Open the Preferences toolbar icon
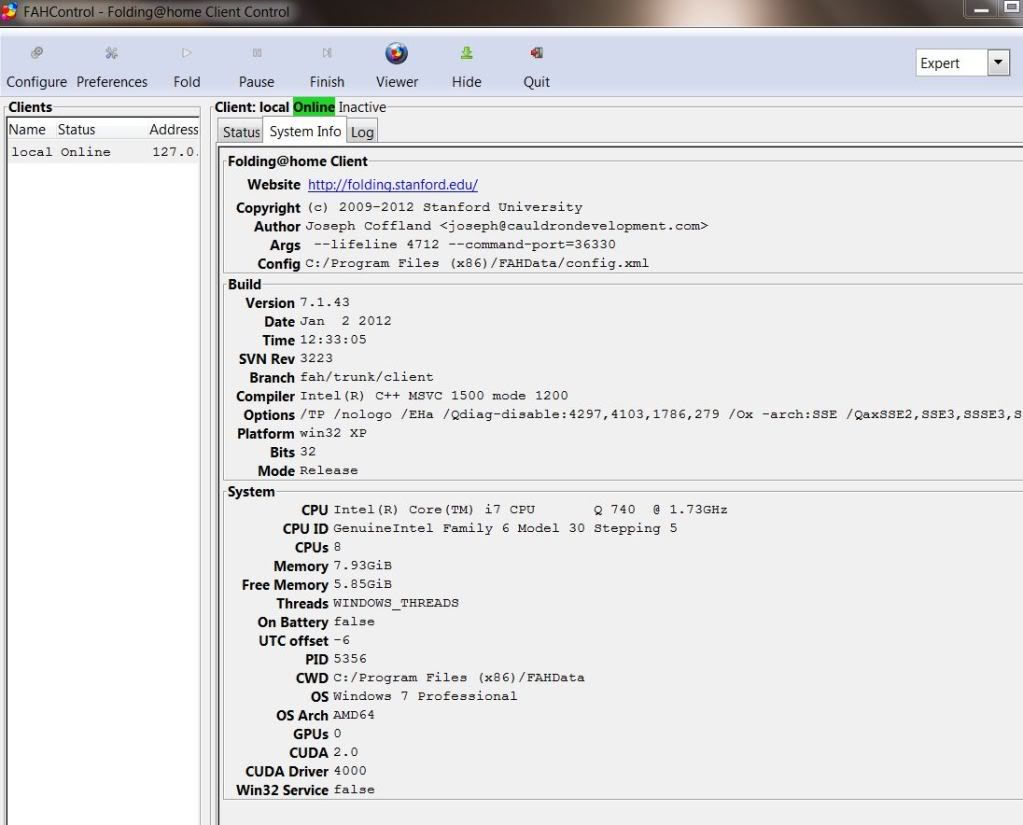 pos(112,53)
